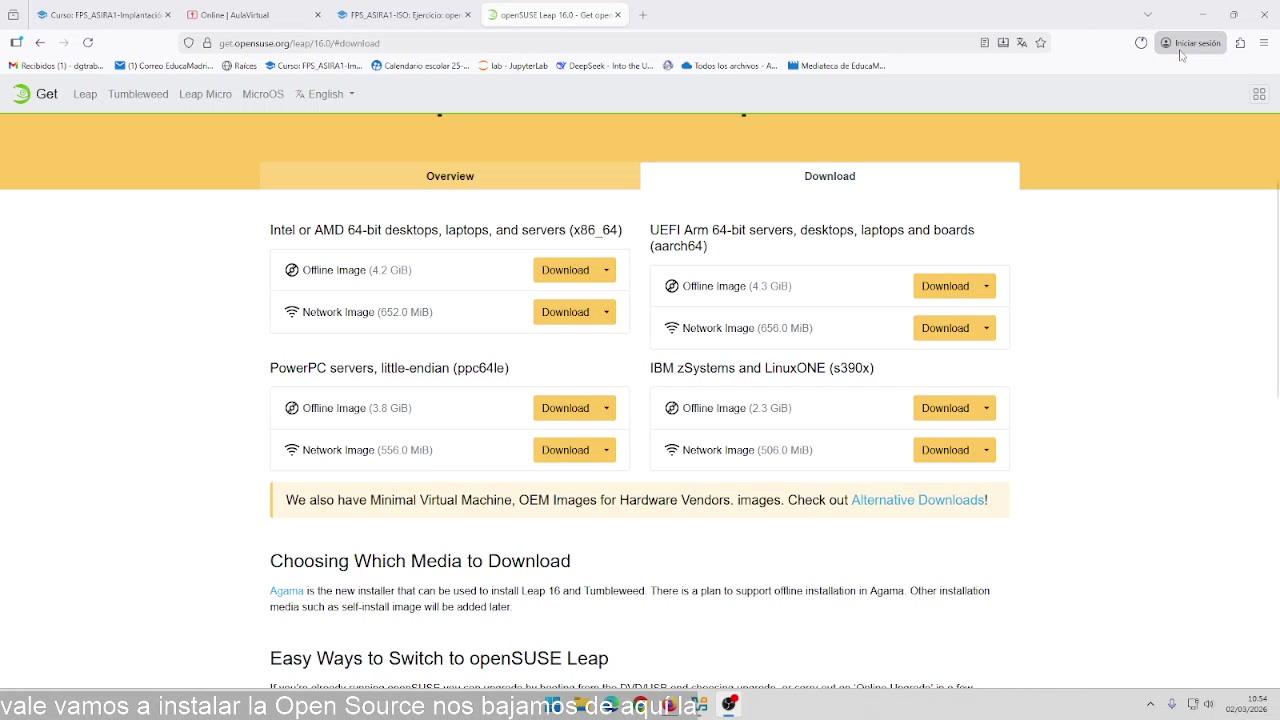The image size is (1280, 720).
Task: Reload the page with the refresh button
Action: click(88, 43)
